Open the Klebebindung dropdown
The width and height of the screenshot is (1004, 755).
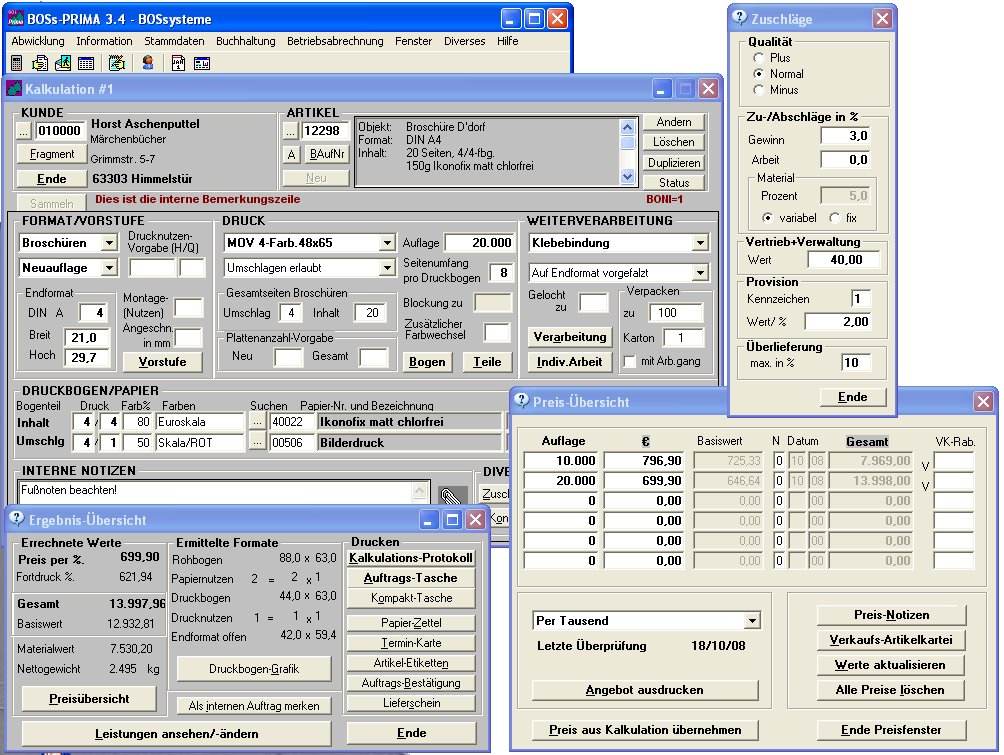[699, 243]
